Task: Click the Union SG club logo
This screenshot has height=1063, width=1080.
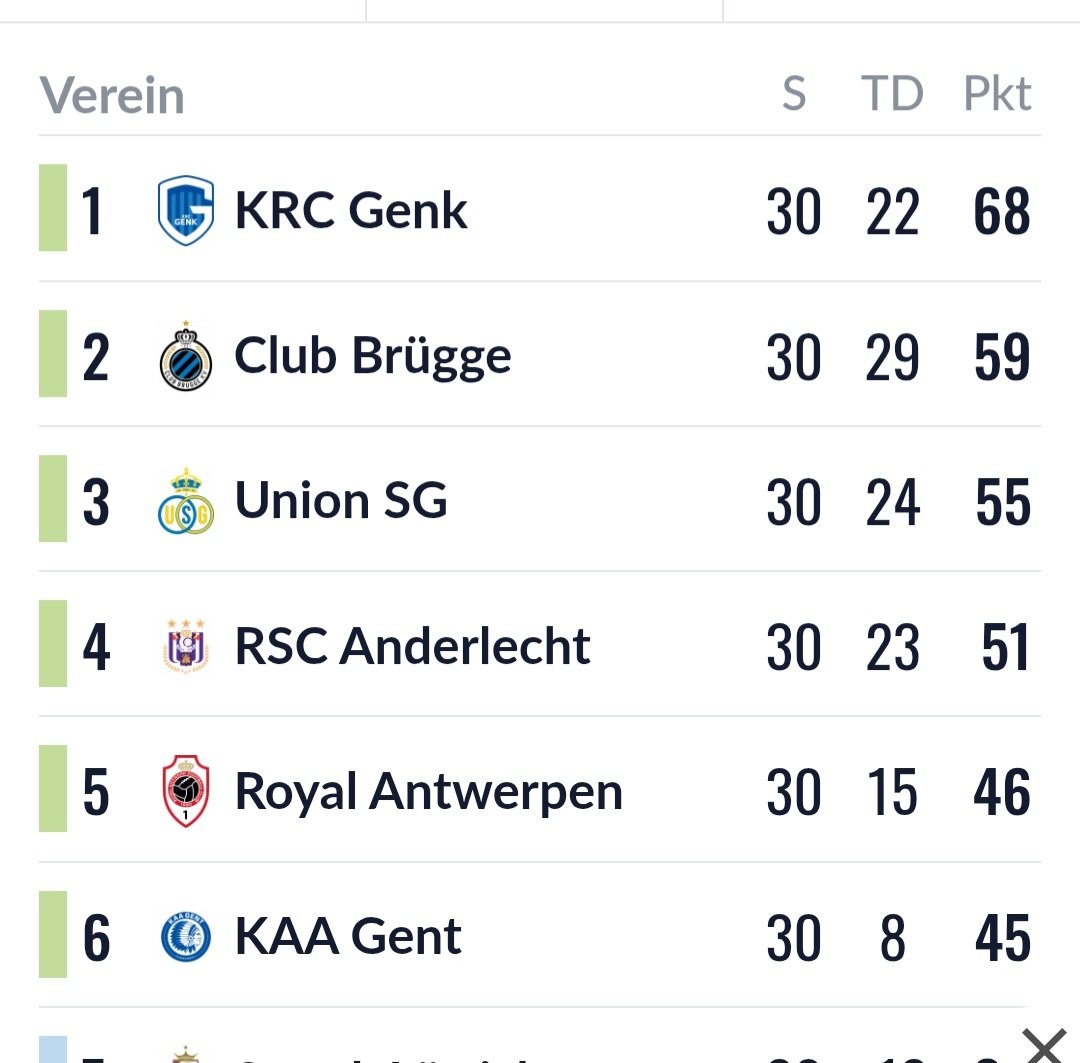Action: [185, 501]
